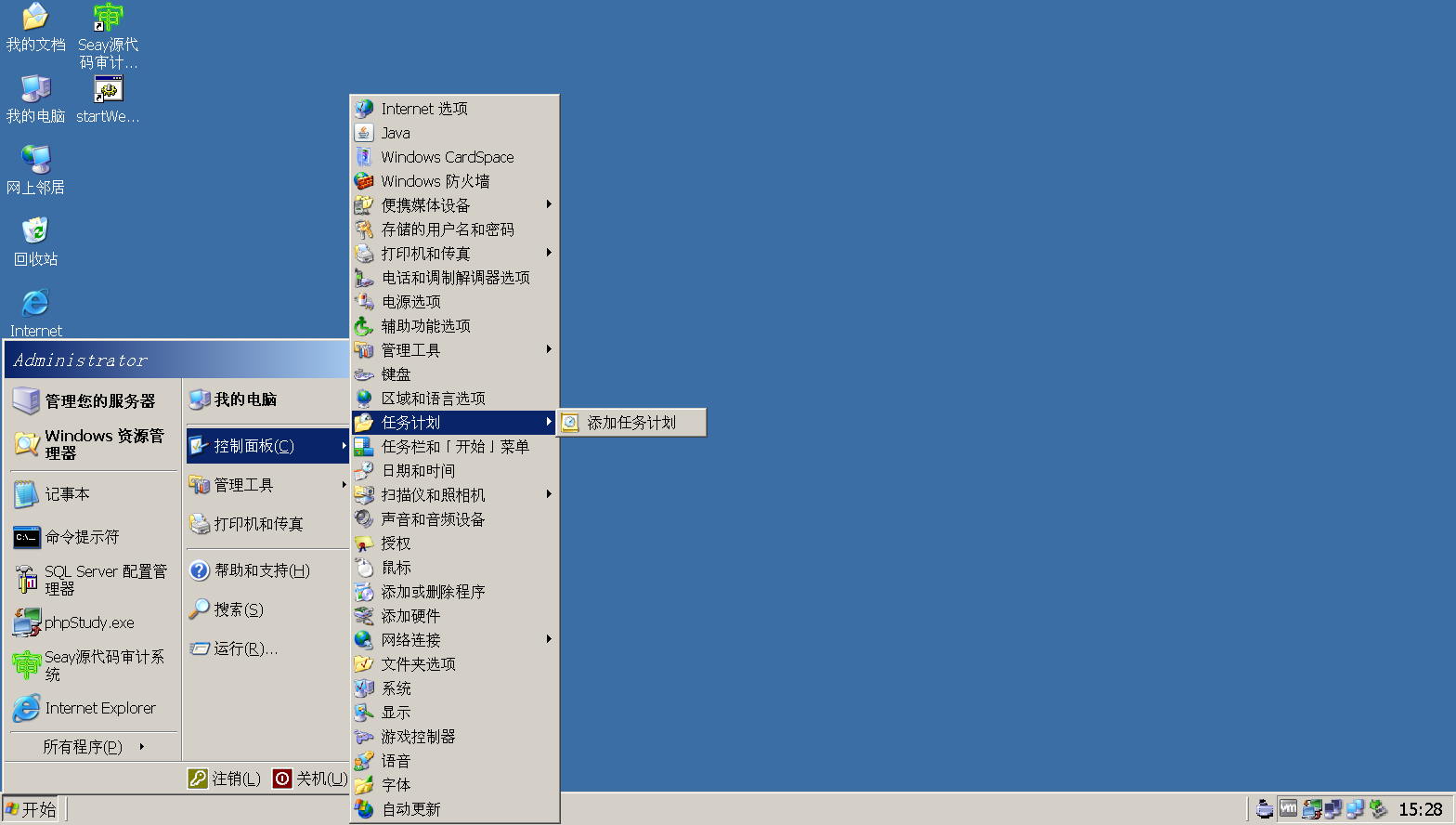Expand 管理工具 submenu in control panel list
This screenshot has width=1456, height=825.
[455, 350]
